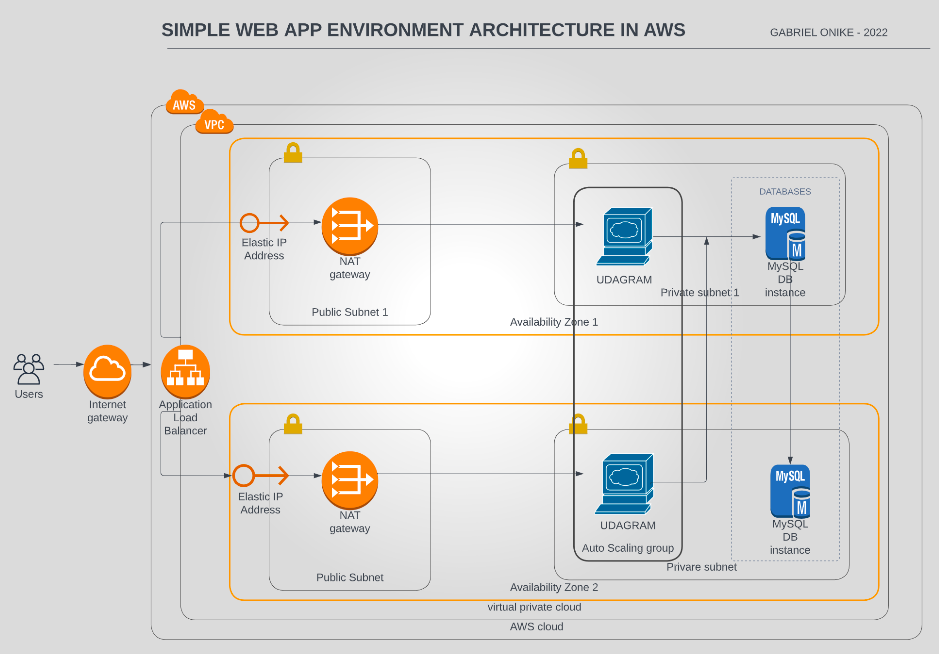Expand the Availability Zone 1 container

pos(555,321)
